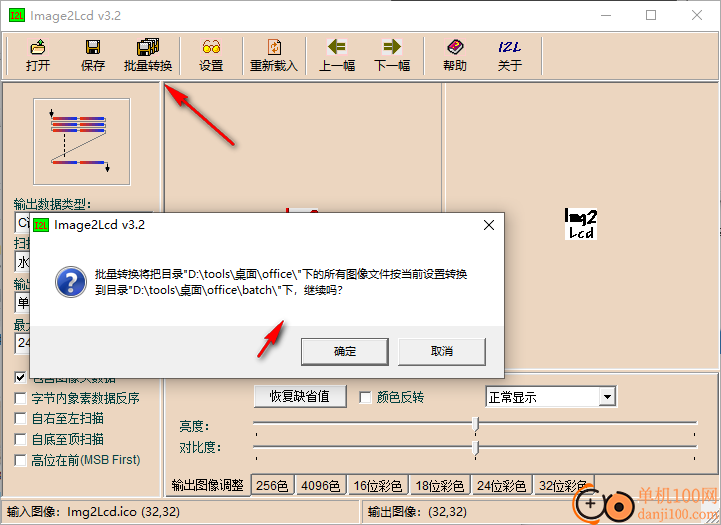Go to next image 下一幅
The image size is (721, 525).
[392, 55]
